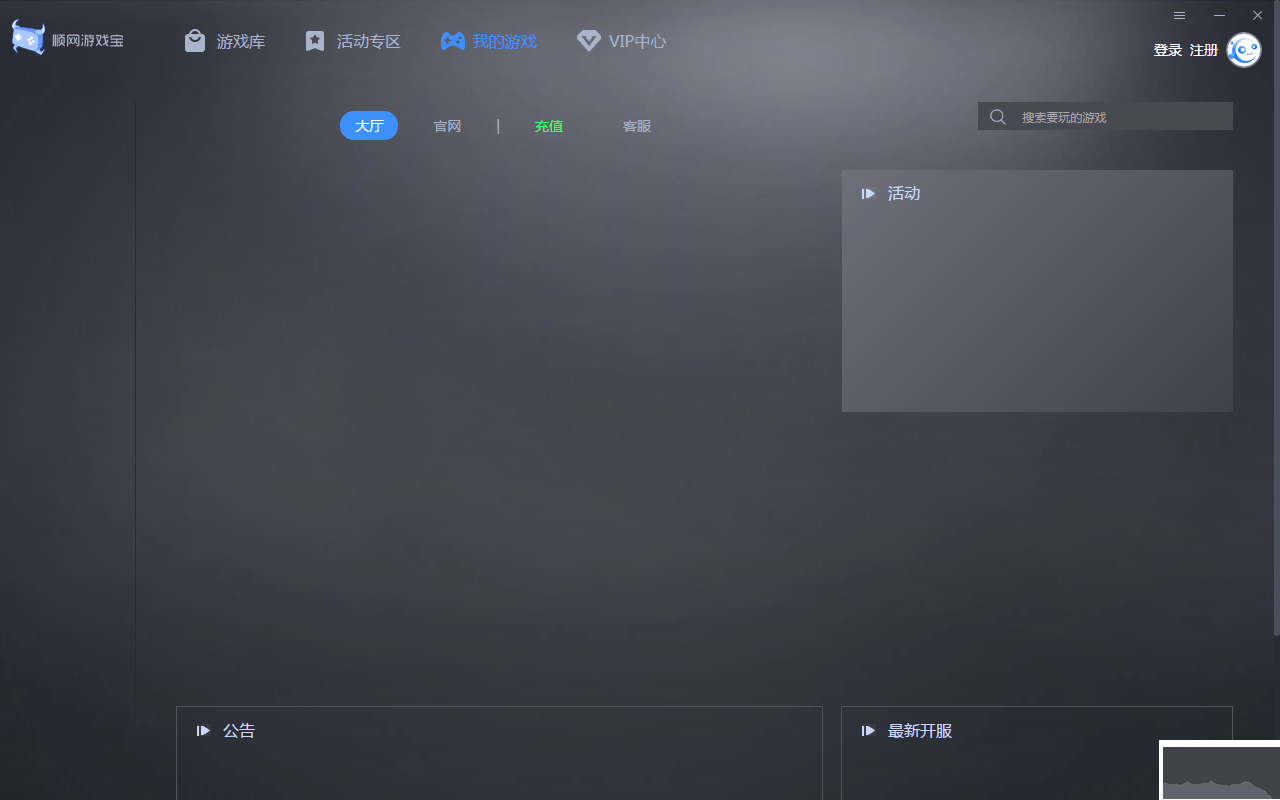1280x800 pixels.
Task: Select the highlighted 大厅 lobby tab
Action: pos(368,125)
